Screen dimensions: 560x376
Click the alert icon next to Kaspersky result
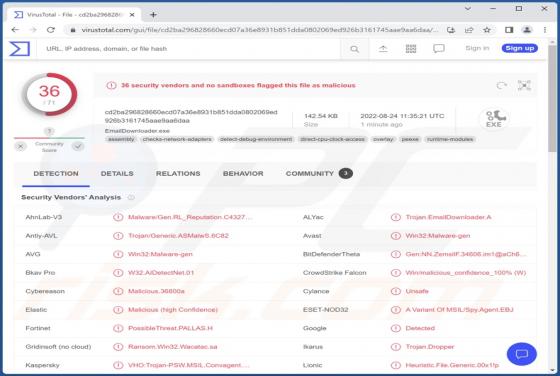point(118,365)
